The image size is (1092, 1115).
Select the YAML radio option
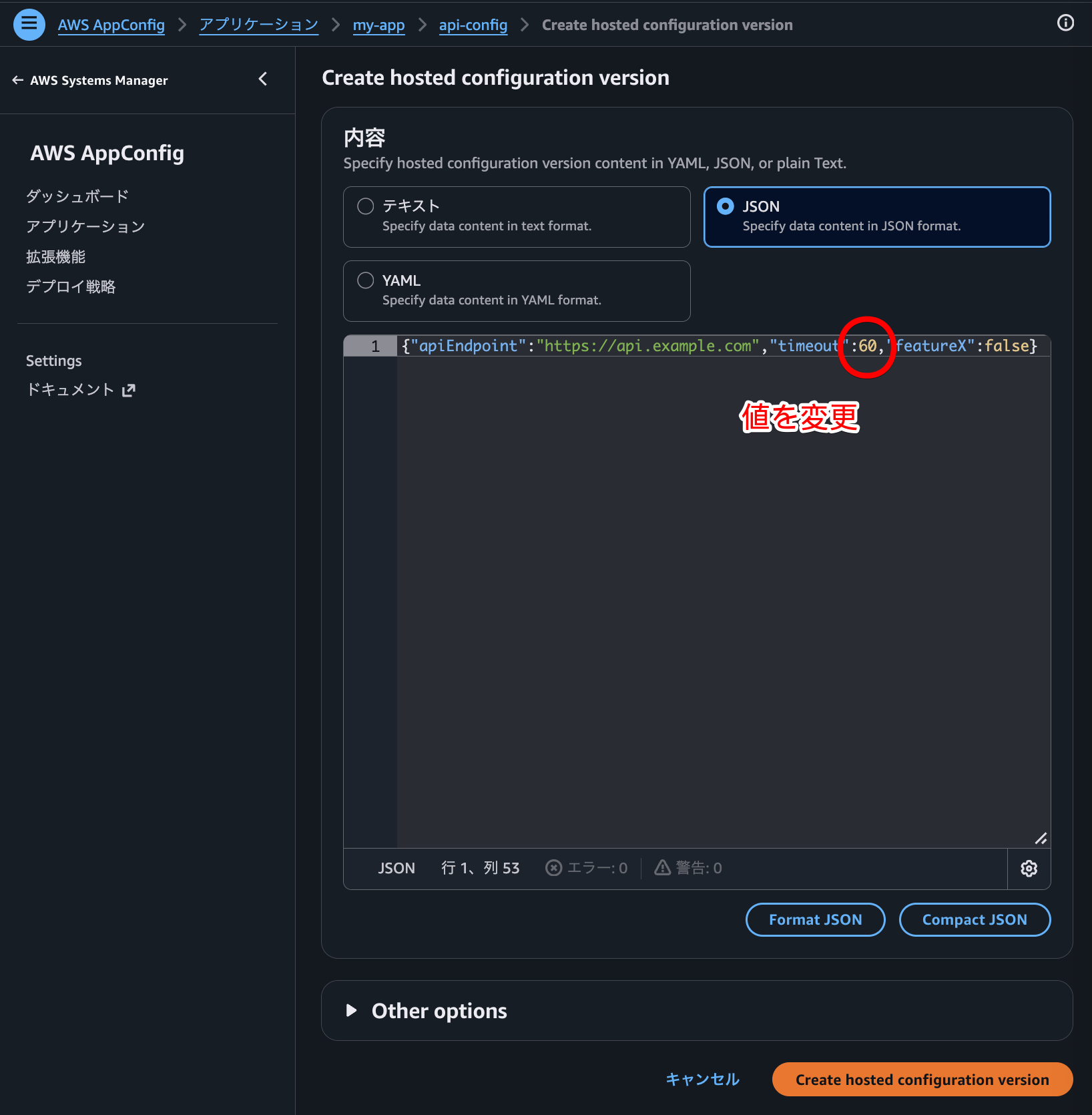(x=366, y=280)
